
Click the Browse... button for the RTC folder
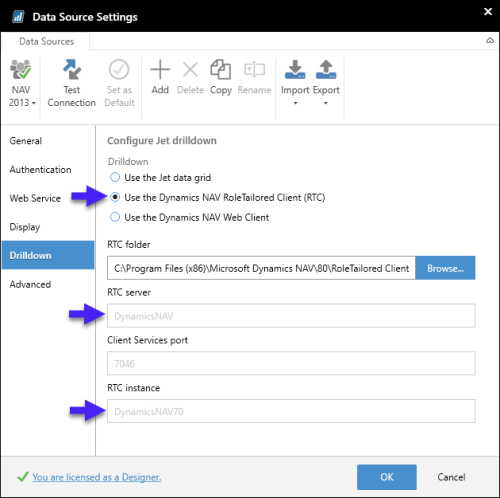(x=445, y=268)
